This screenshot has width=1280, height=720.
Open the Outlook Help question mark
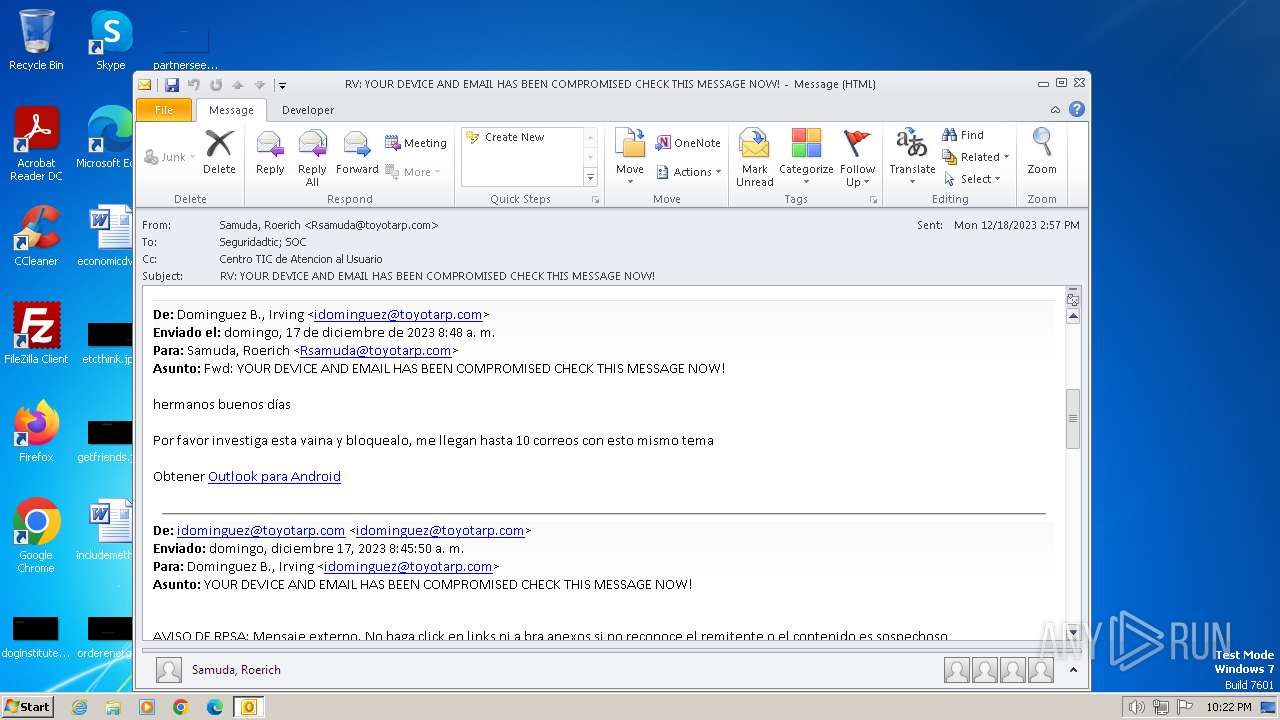[1077, 109]
